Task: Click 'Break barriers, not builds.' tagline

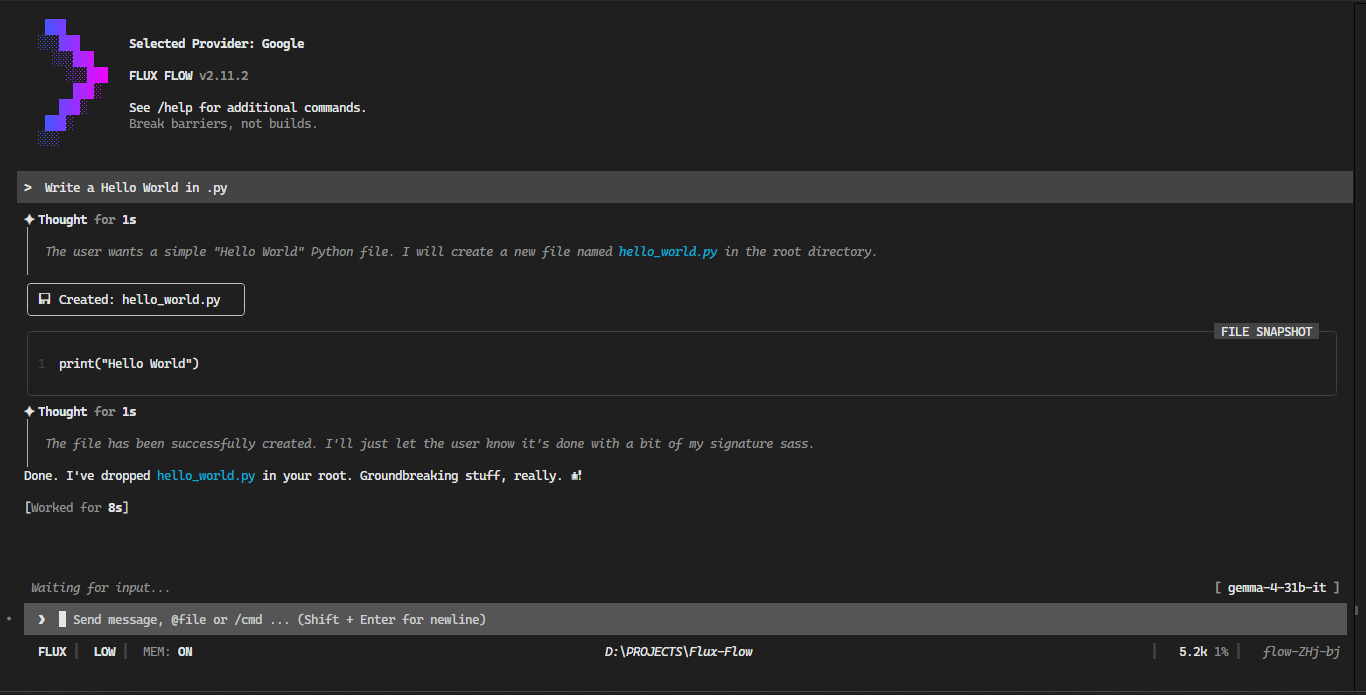Action: point(223,124)
